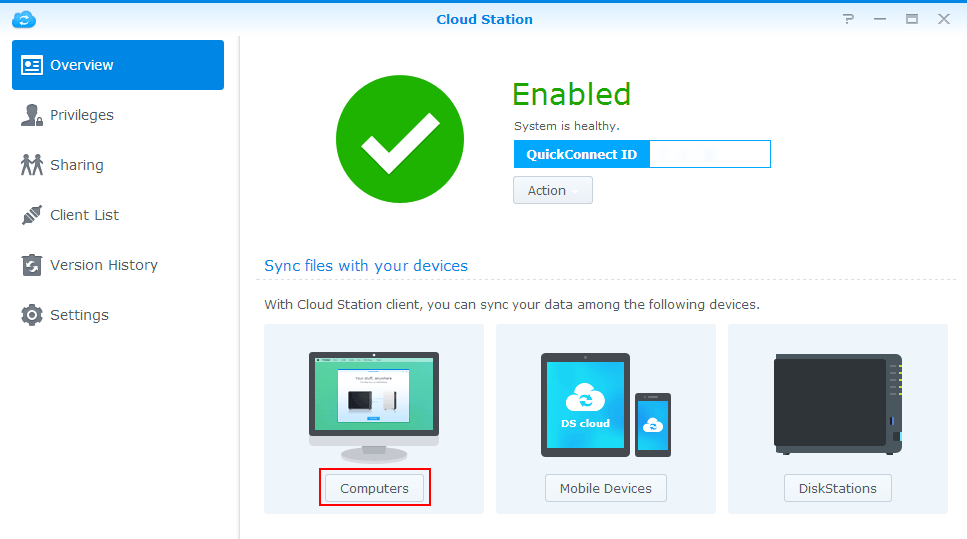This screenshot has width=967, height=539.
Task: Click the Cloud Station logo icon
Action: [x=24, y=19]
